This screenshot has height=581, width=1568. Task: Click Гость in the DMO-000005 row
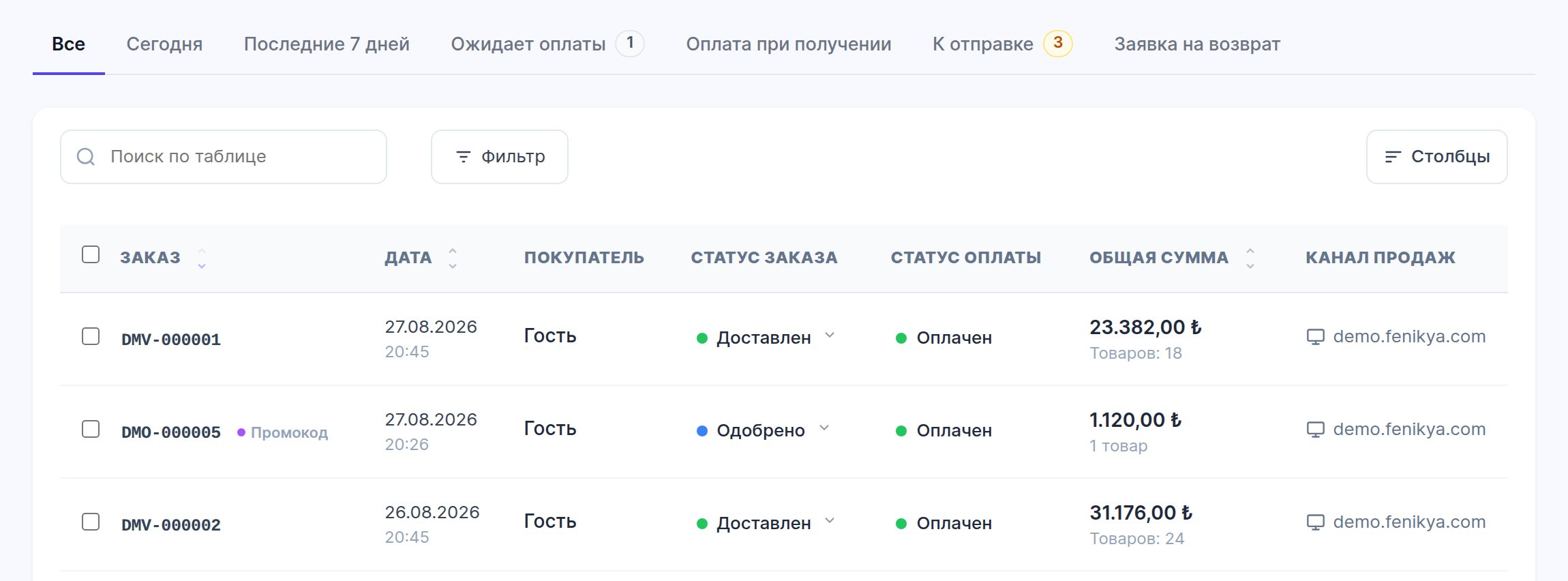pos(550,428)
